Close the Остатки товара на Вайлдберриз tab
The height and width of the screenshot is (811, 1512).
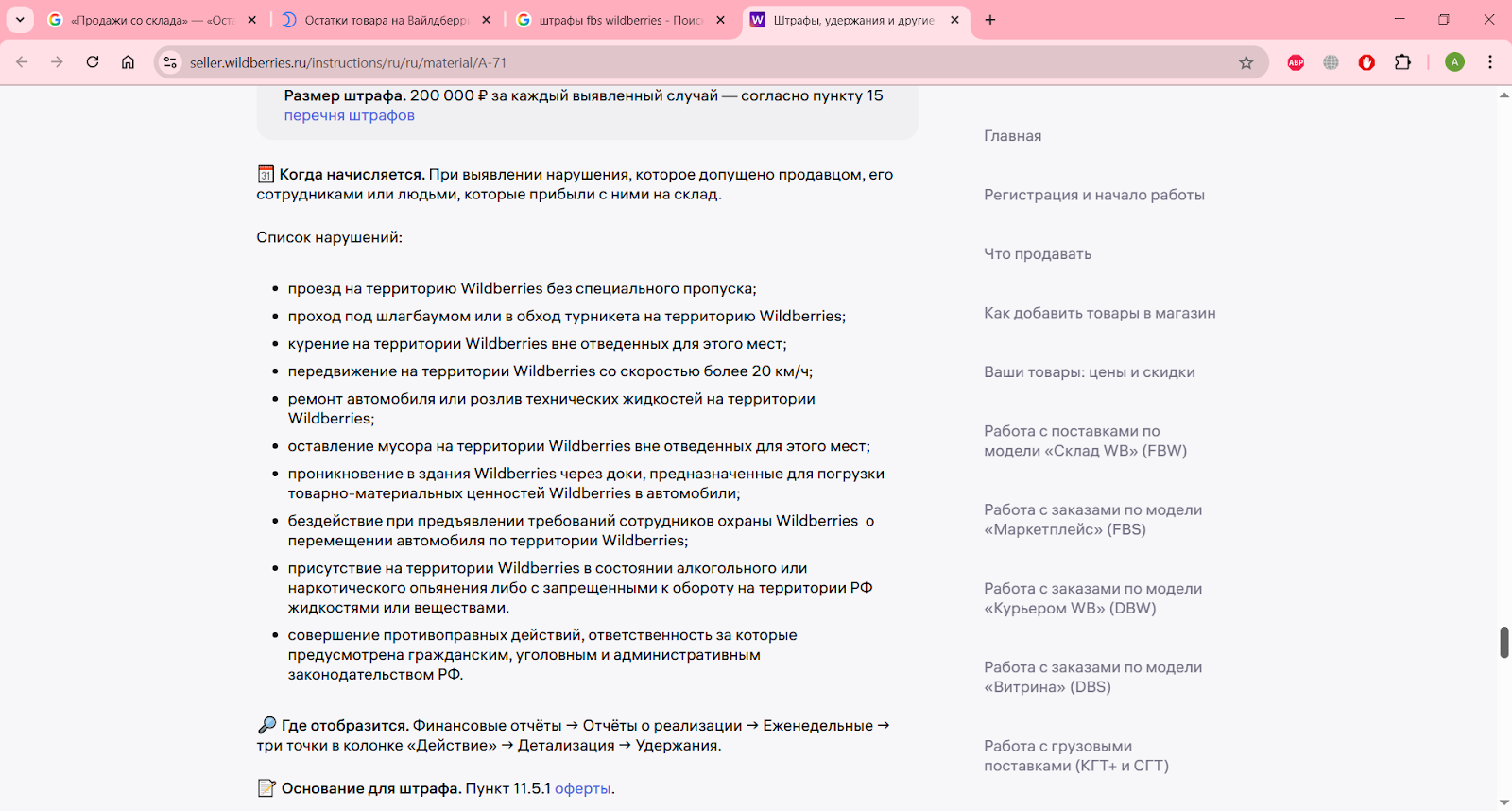click(487, 20)
